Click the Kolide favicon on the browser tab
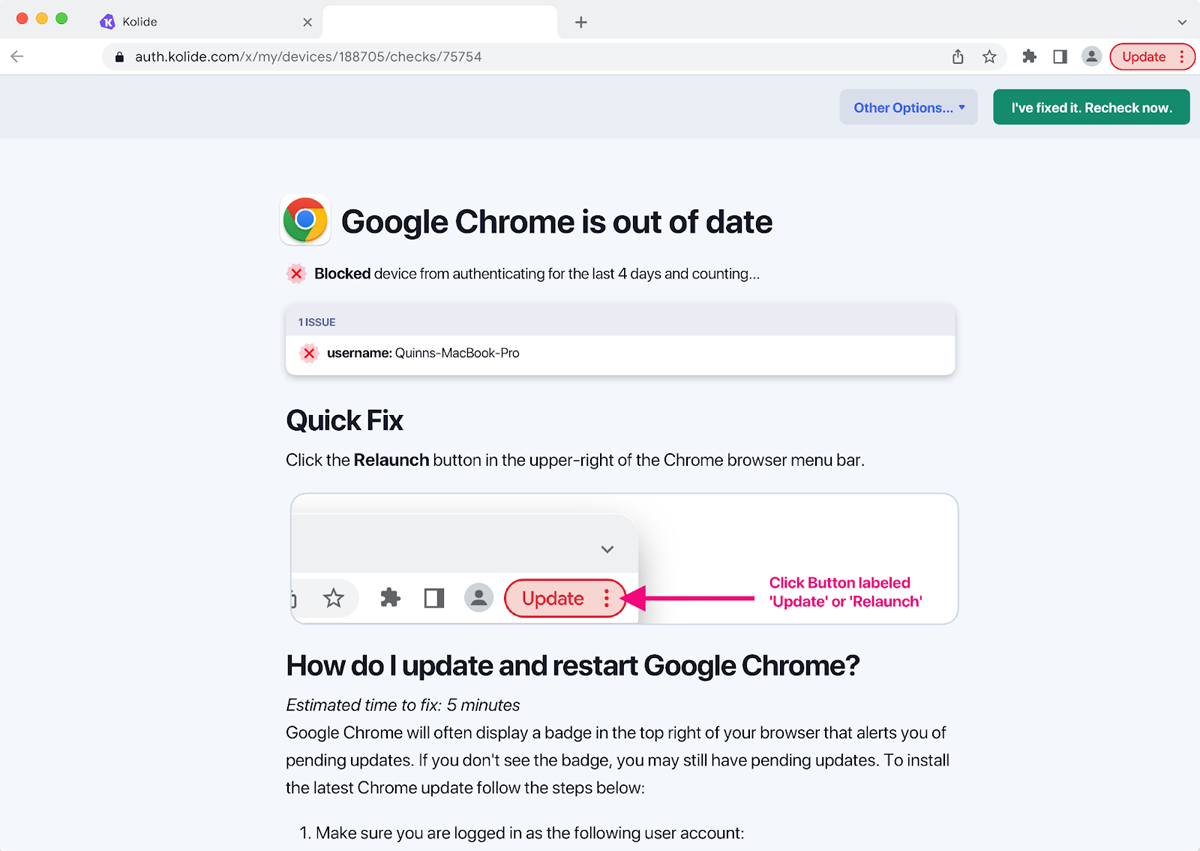This screenshot has height=851, width=1200. point(108,21)
